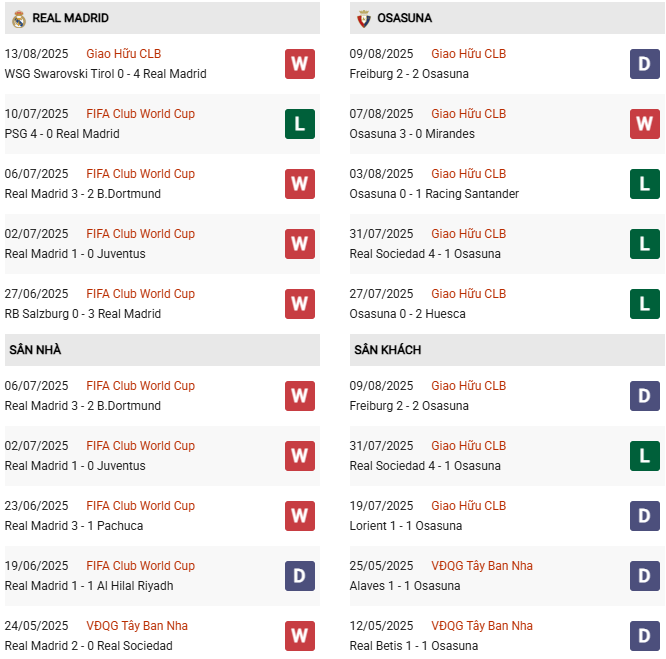Click the Real Madrid 2 - 0 Real Sociedad result
Image resolution: width=666 pixels, height=659 pixels.
[x=89, y=646]
